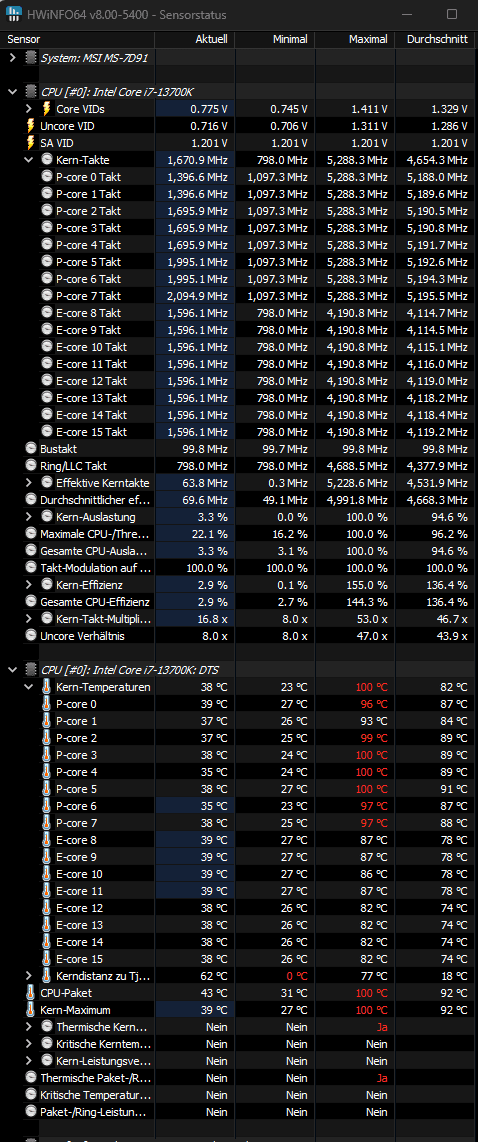The width and height of the screenshot is (478, 1142).
Task: Select the E-core 10 Takt row
Action: pos(239,347)
